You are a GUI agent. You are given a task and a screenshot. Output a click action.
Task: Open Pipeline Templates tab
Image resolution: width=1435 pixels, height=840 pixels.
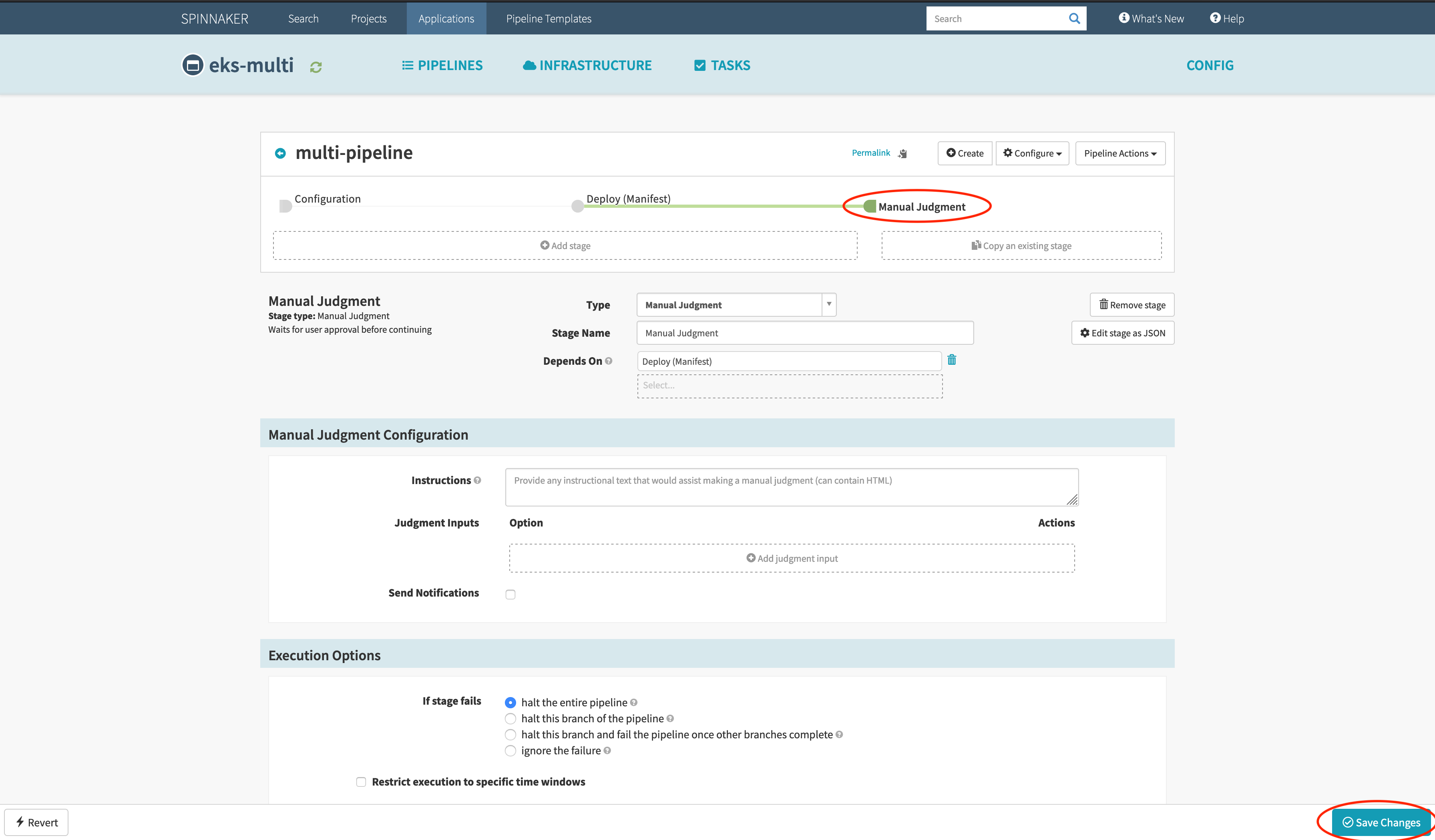[x=549, y=18]
